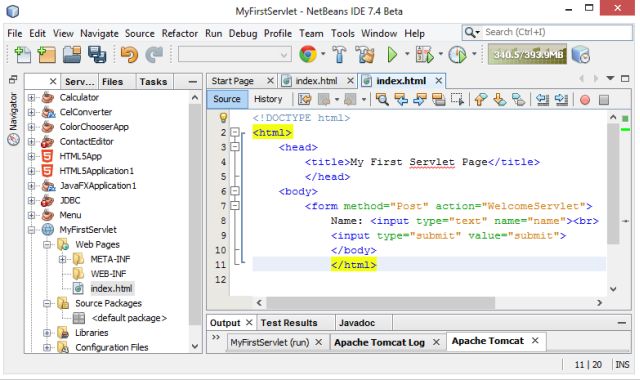Switch to the Start Page tab

pyautogui.click(x=233, y=81)
